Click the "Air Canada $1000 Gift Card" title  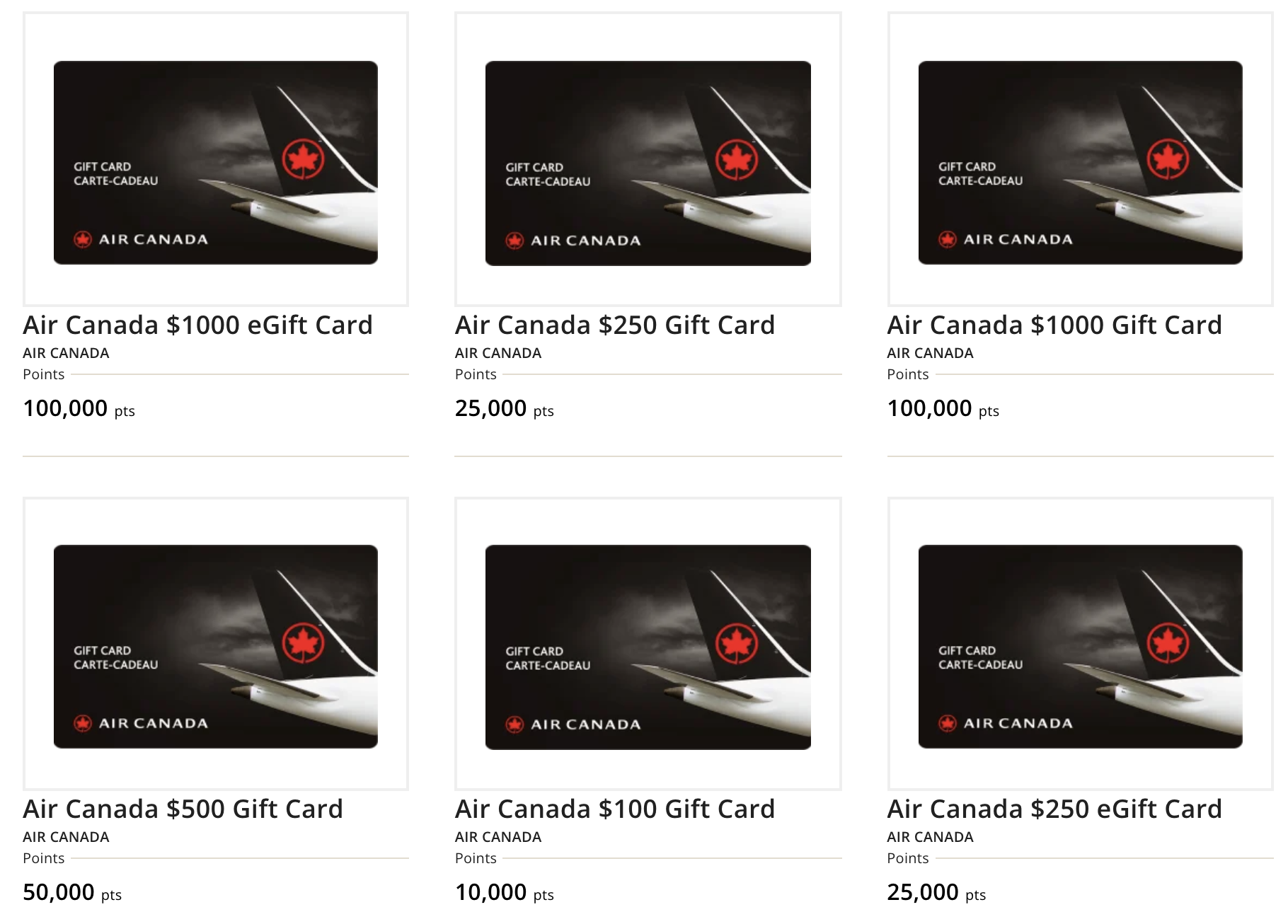[1054, 325]
